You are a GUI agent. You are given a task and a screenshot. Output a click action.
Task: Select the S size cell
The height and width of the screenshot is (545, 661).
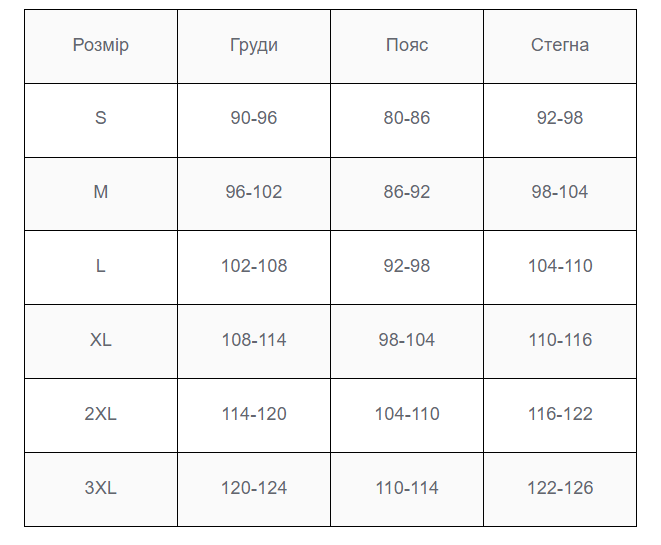coord(101,120)
